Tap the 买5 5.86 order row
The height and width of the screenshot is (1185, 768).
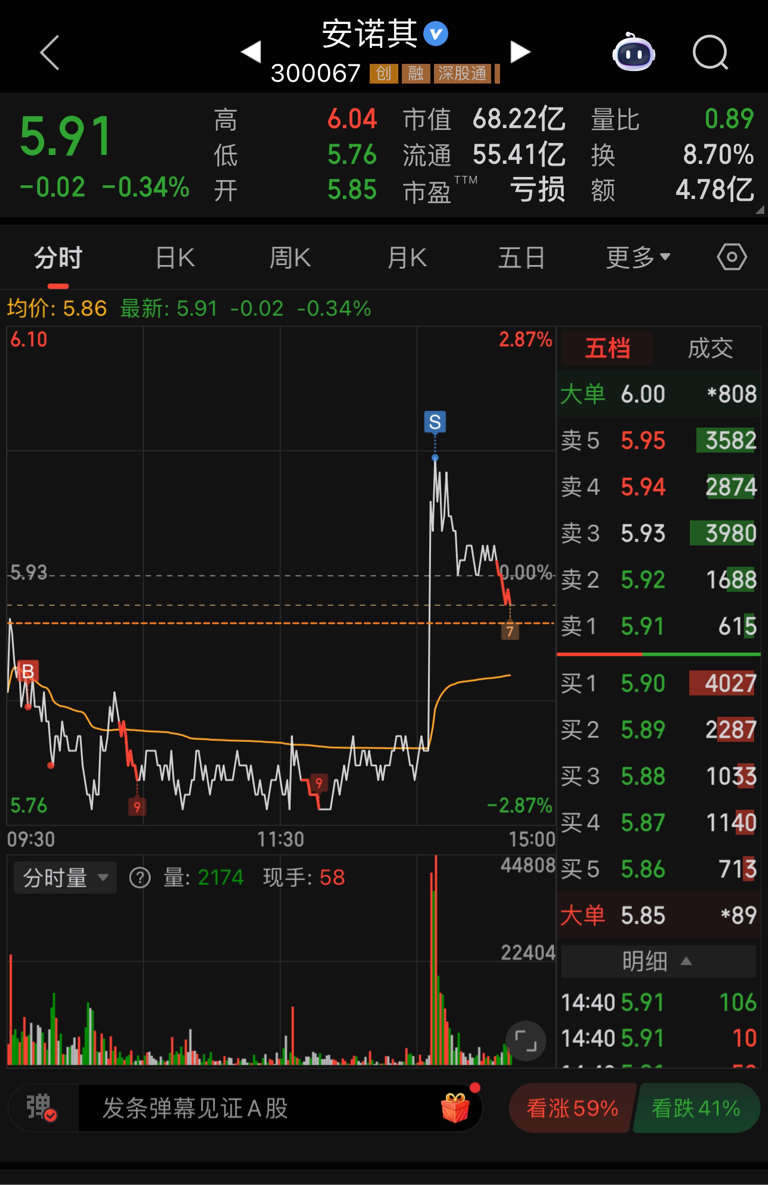[x=658, y=869]
